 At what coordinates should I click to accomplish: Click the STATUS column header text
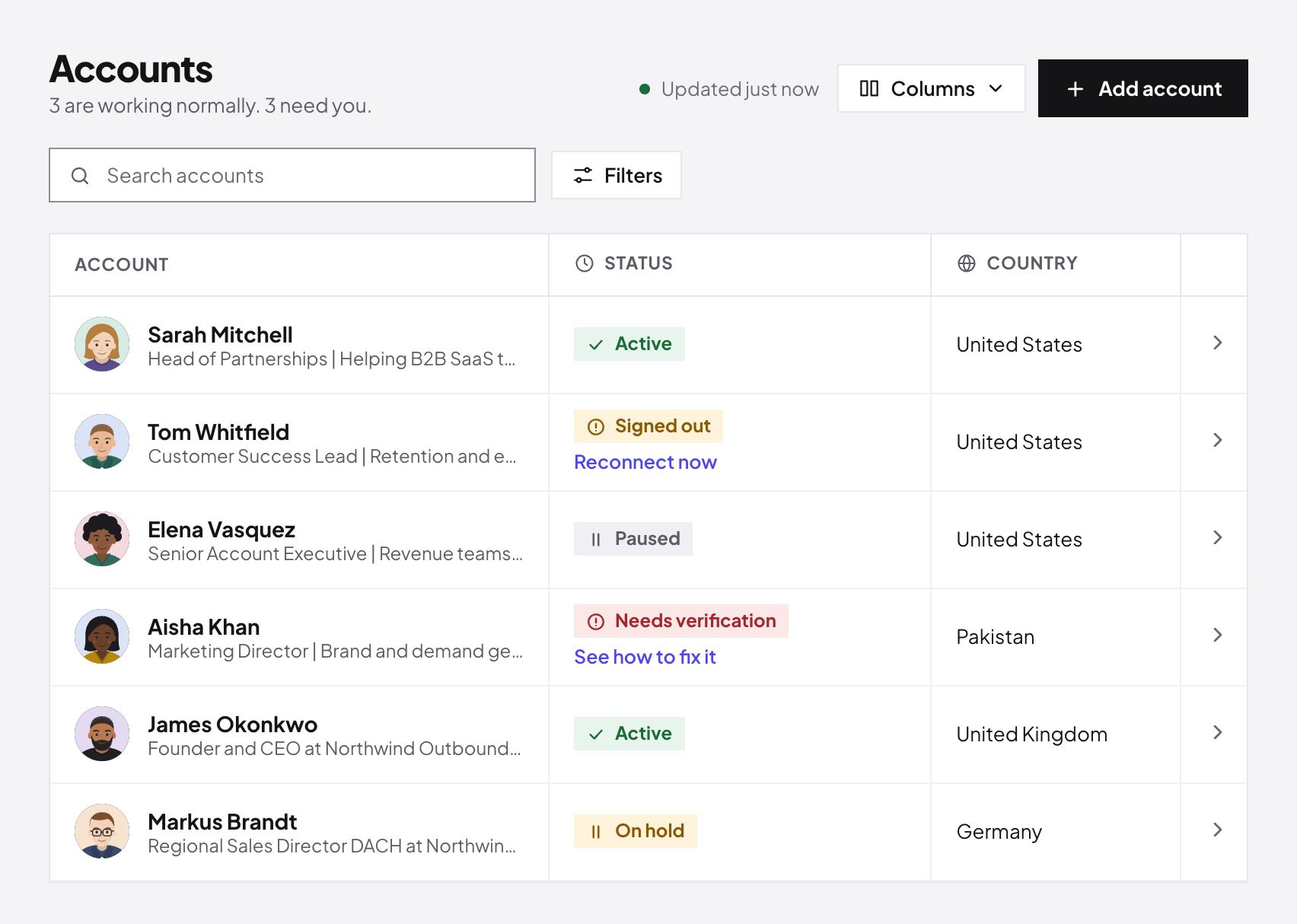(x=639, y=263)
